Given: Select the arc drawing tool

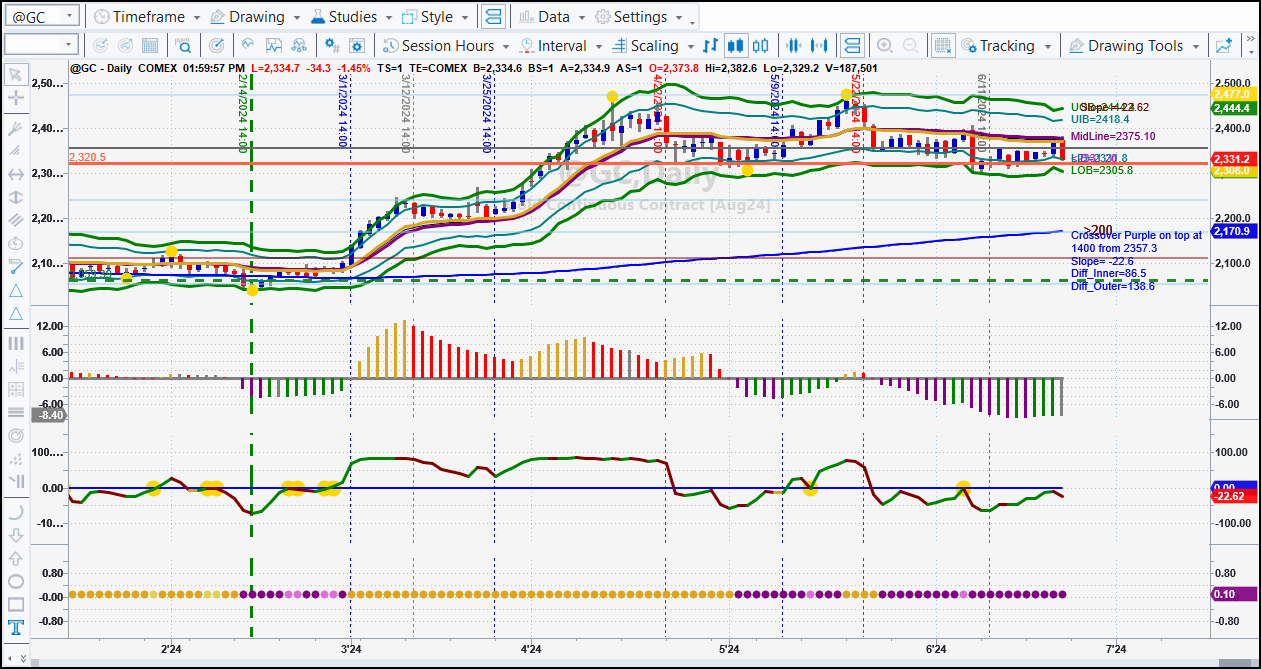Looking at the screenshot, I should (x=15, y=512).
